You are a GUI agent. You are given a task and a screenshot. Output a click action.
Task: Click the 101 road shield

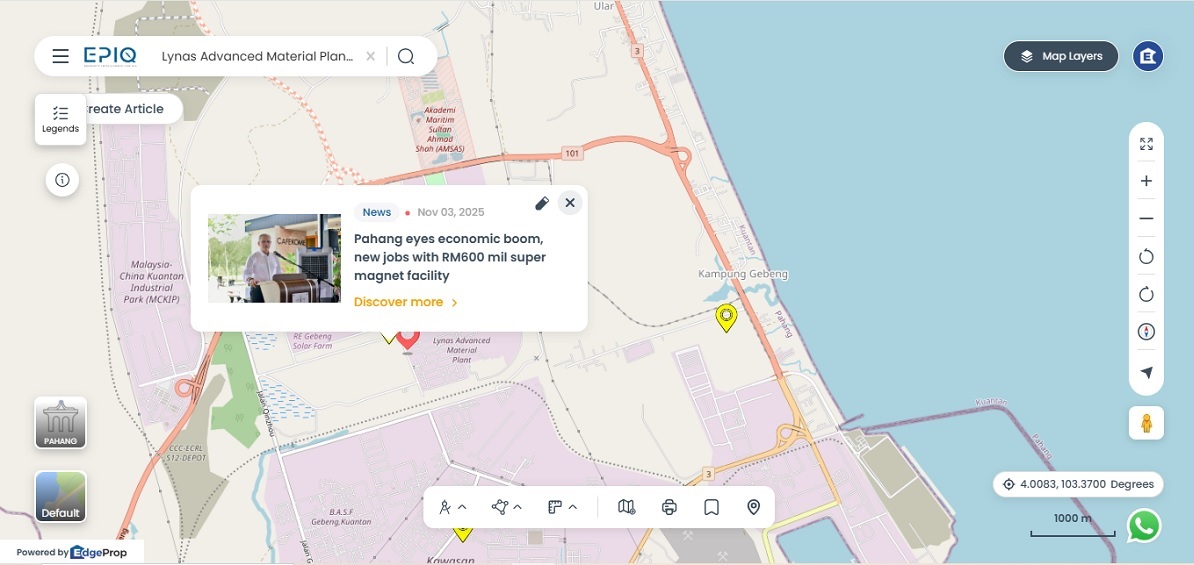pos(573,154)
